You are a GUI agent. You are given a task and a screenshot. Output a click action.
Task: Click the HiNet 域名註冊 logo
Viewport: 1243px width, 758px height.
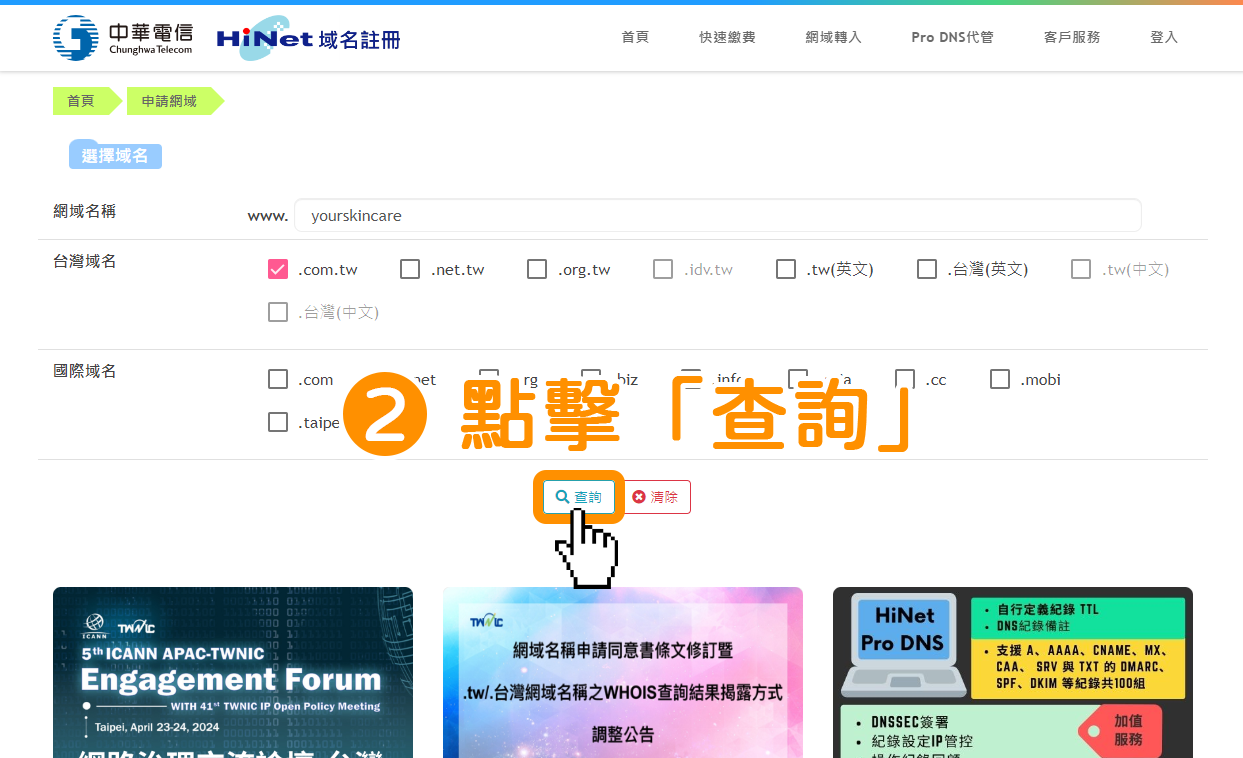309,38
